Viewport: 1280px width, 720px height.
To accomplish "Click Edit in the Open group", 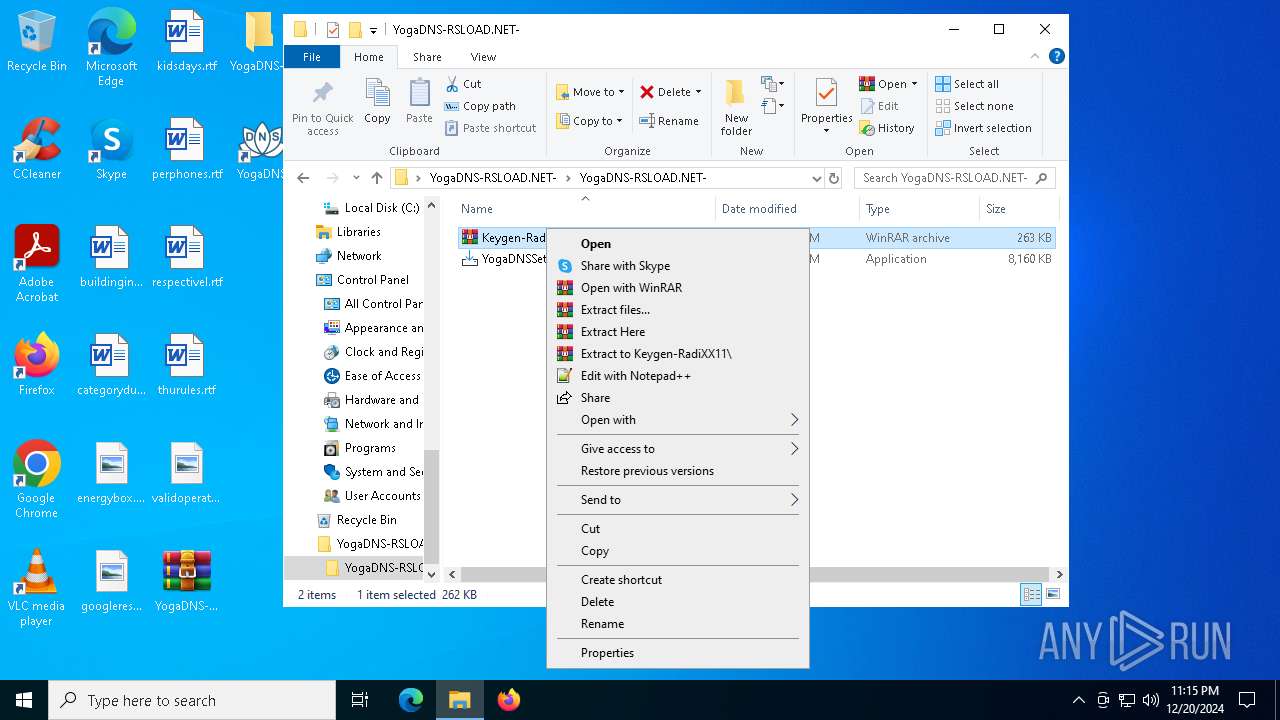I will pyautogui.click(x=879, y=106).
